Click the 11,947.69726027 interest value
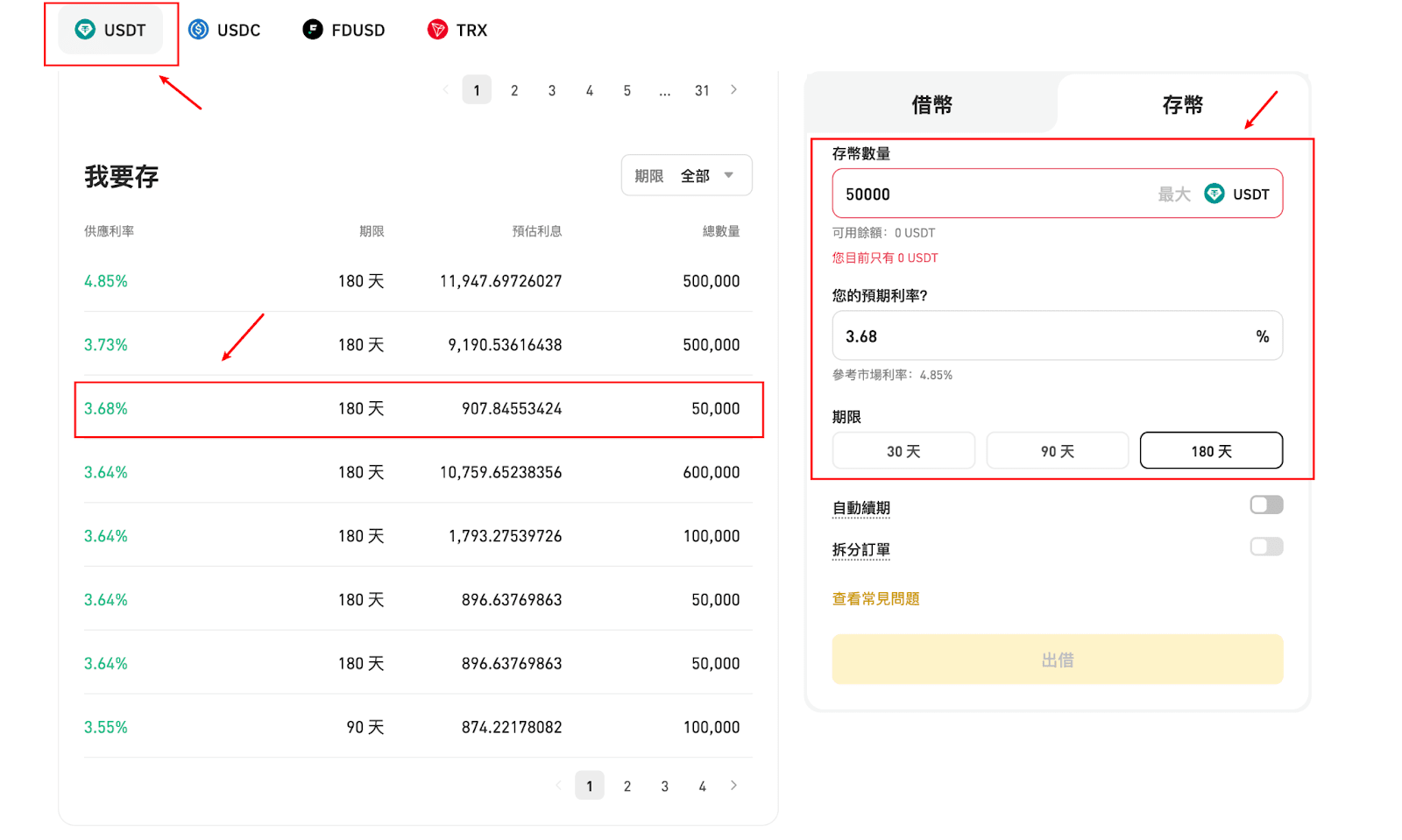 (500, 281)
